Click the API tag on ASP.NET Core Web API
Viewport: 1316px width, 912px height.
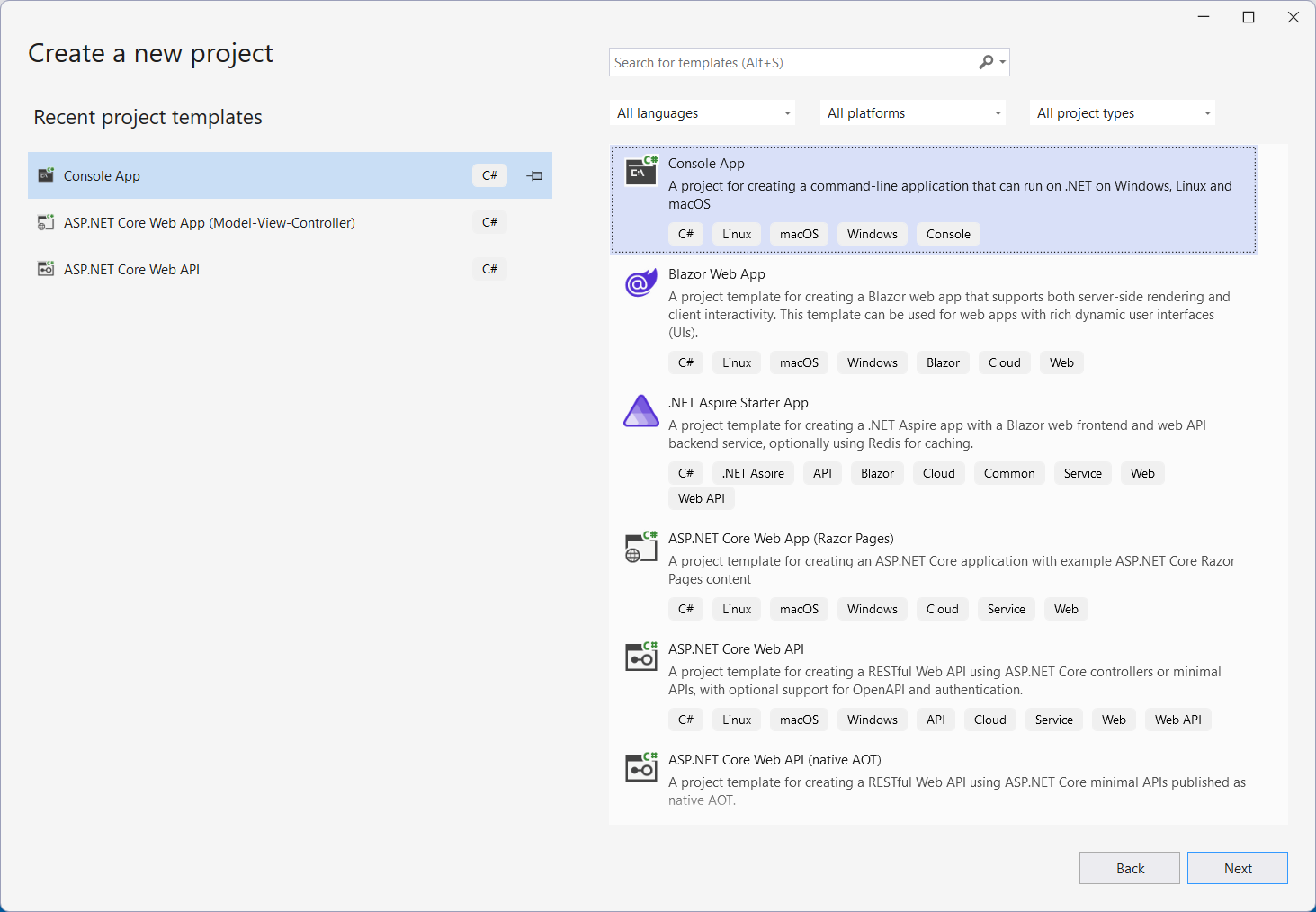(936, 720)
